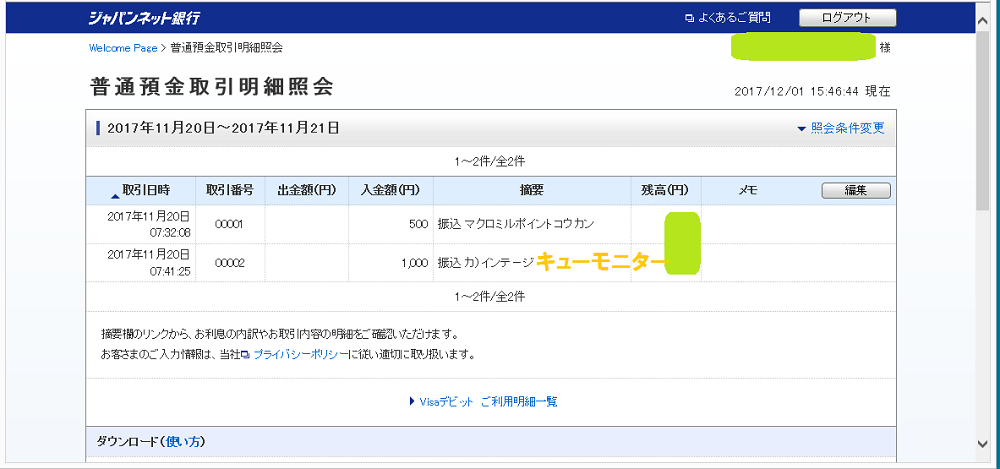
Task: Open the プライバシーポリシー link
Action: (299, 354)
